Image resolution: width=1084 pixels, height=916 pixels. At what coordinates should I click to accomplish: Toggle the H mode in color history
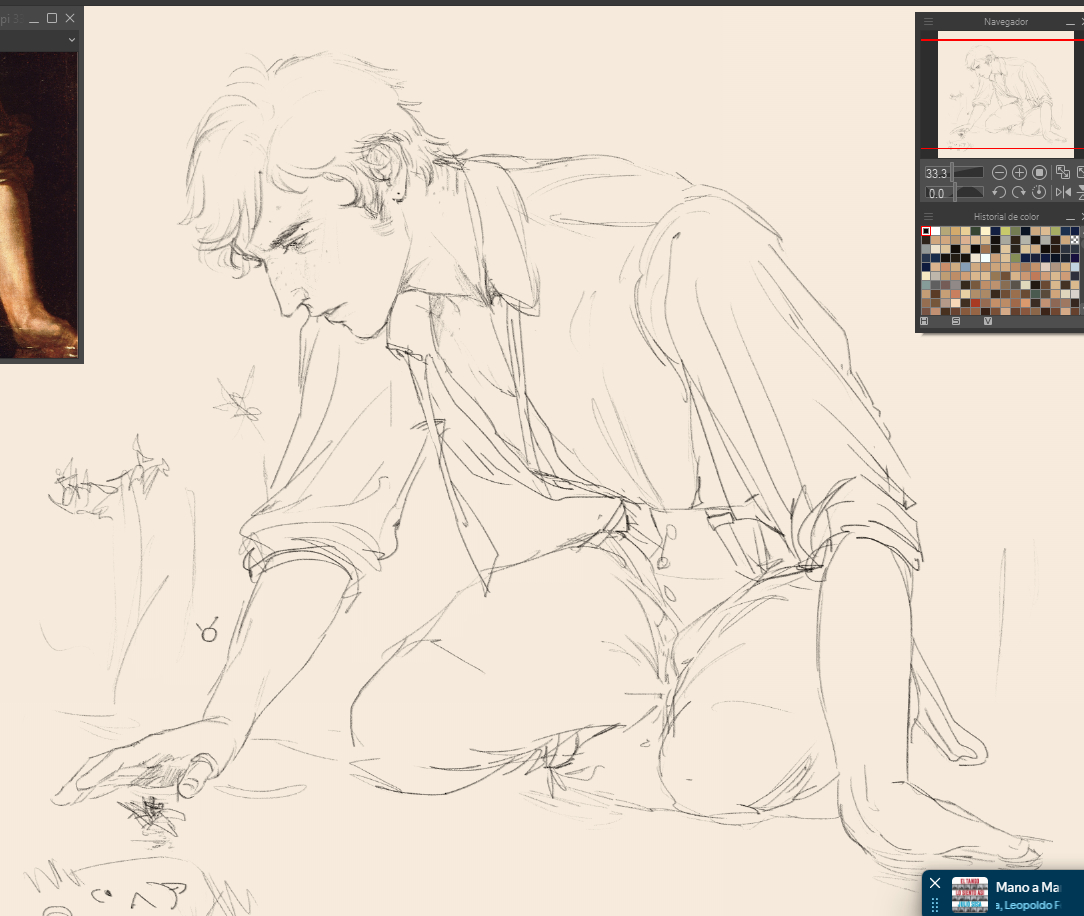point(925,322)
